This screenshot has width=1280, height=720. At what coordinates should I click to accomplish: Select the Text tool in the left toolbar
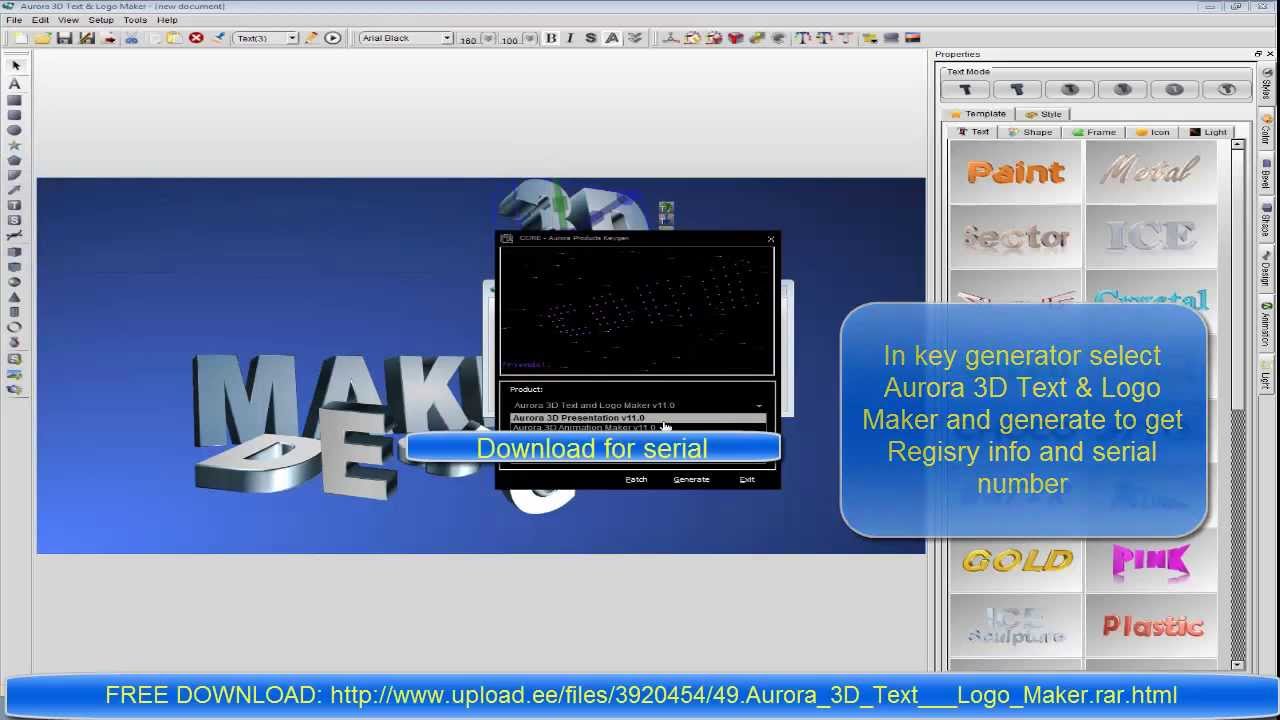pos(14,84)
